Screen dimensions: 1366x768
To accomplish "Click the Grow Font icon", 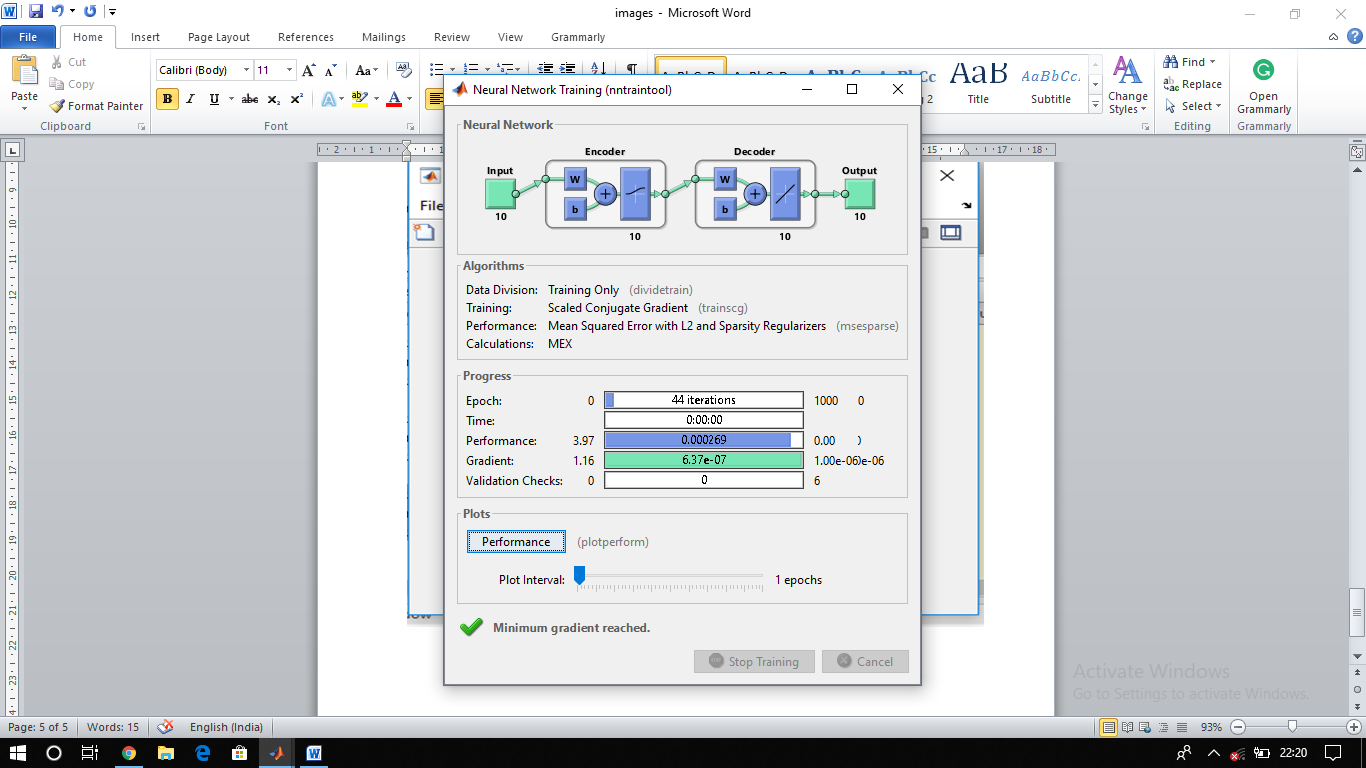I will (309, 70).
